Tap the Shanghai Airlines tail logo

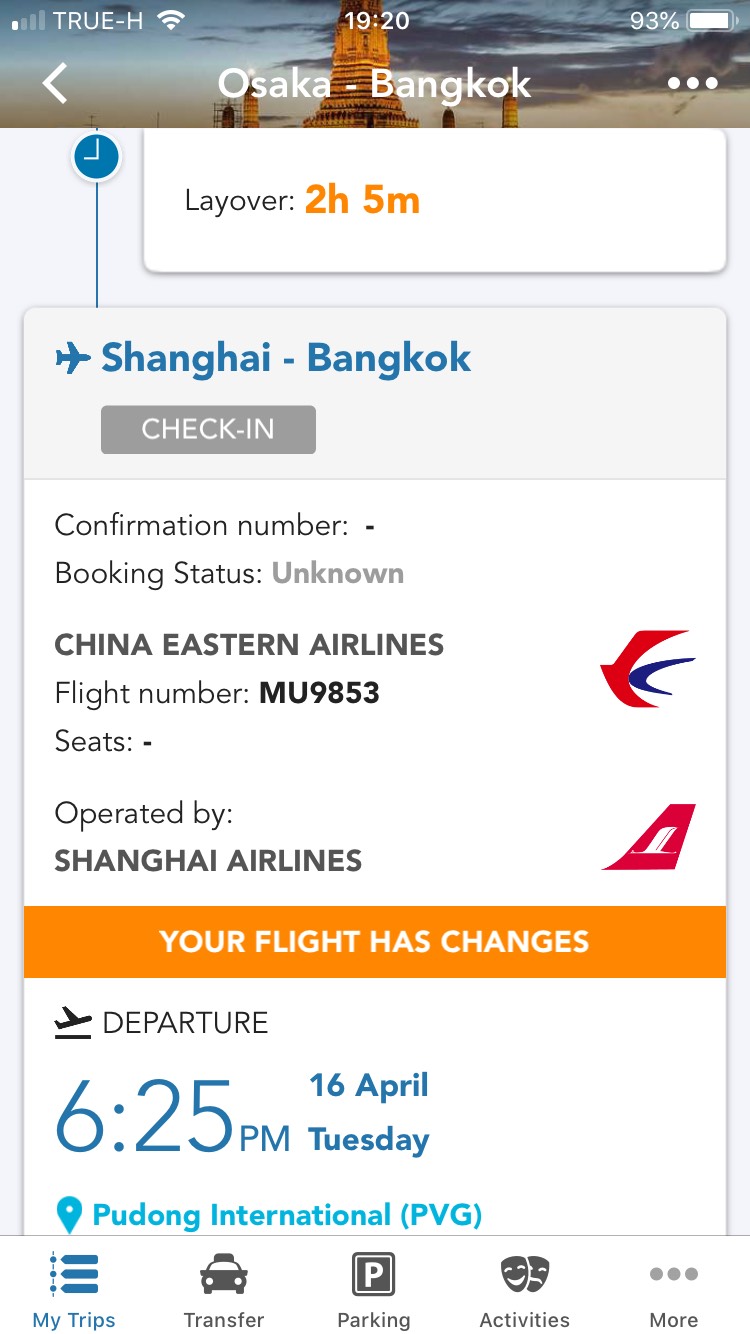(650, 837)
